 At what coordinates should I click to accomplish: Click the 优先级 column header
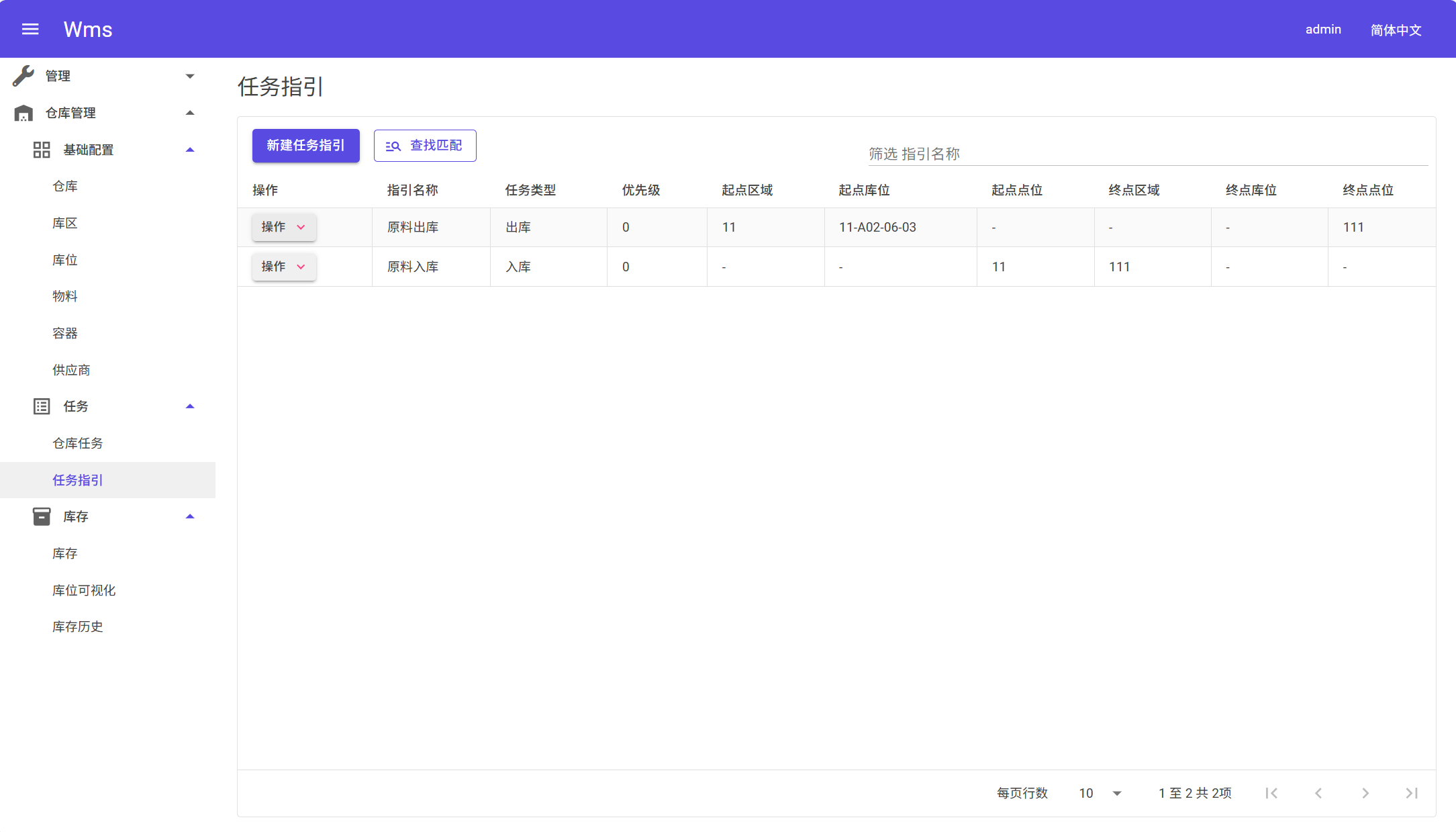click(x=641, y=190)
